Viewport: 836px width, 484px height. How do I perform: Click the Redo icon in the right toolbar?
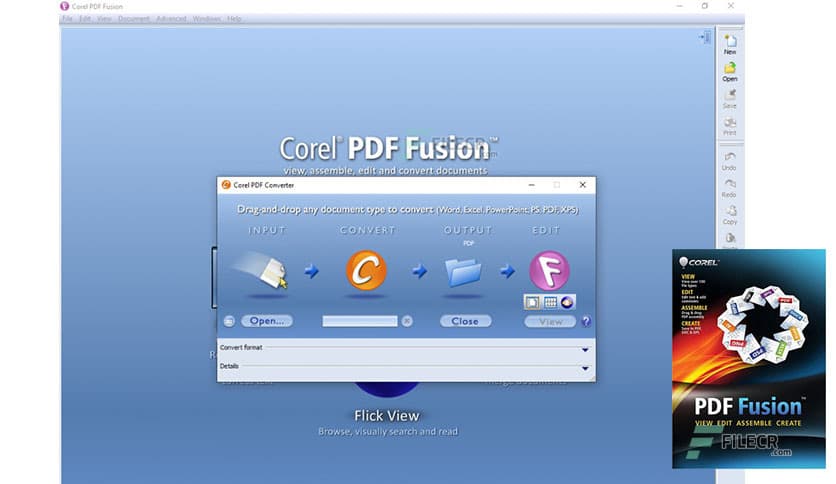(x=729, y=184)
